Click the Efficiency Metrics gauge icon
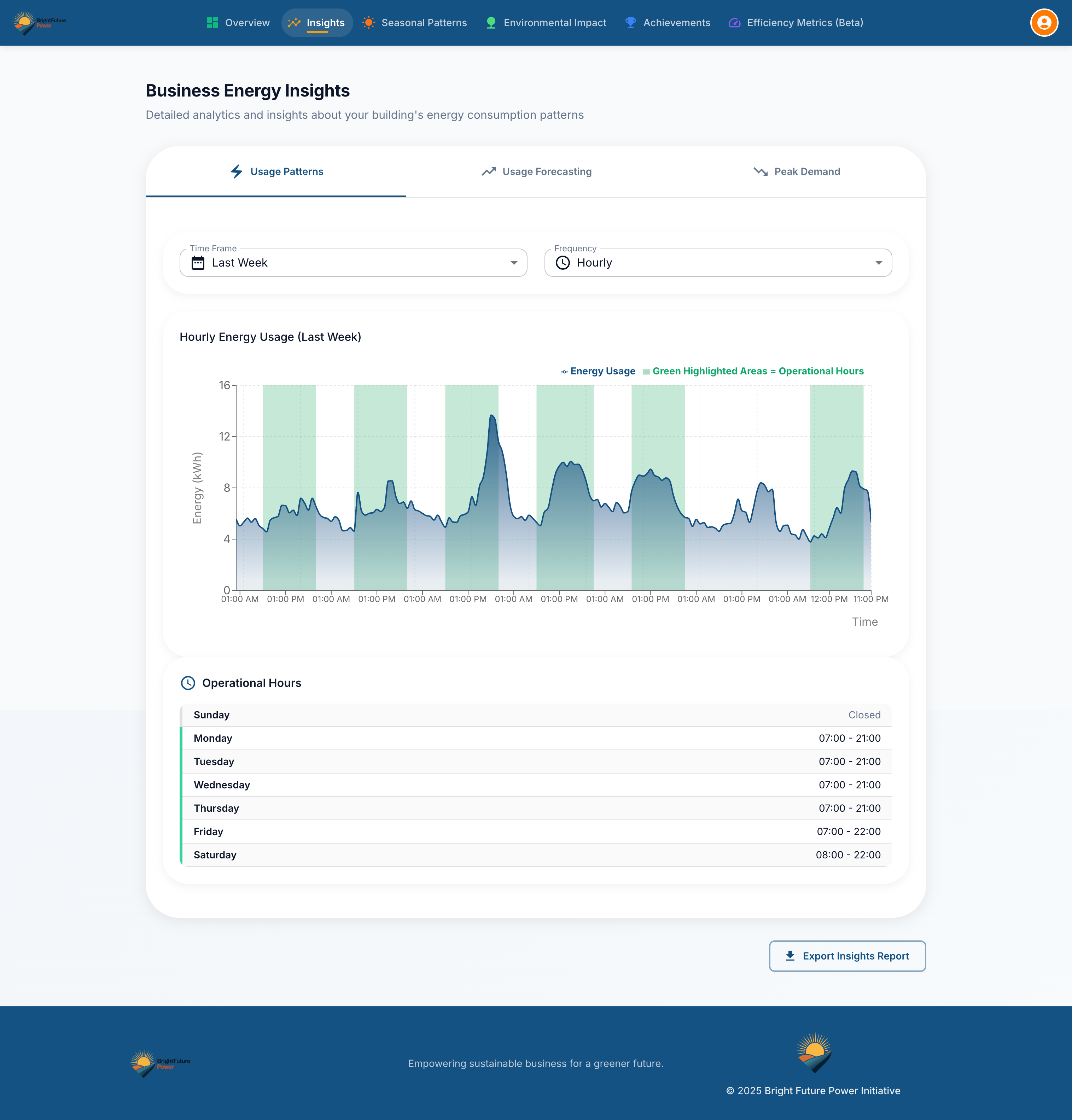 (x=734, y=23)
